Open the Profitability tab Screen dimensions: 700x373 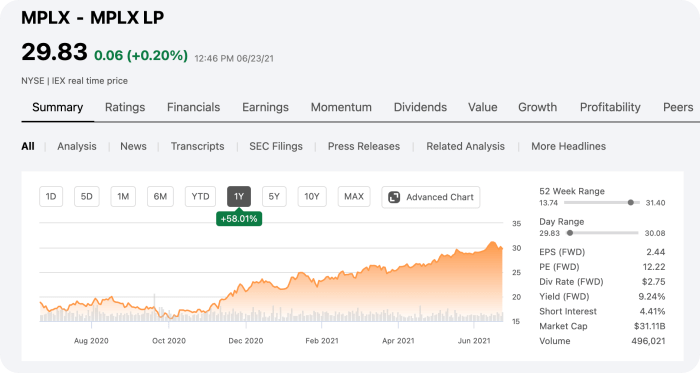[x=610, y=107]
